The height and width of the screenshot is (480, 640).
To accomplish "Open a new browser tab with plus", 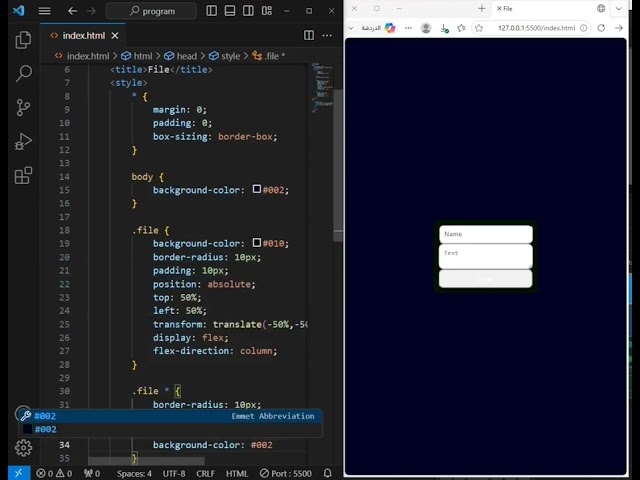I will point(482,8).
